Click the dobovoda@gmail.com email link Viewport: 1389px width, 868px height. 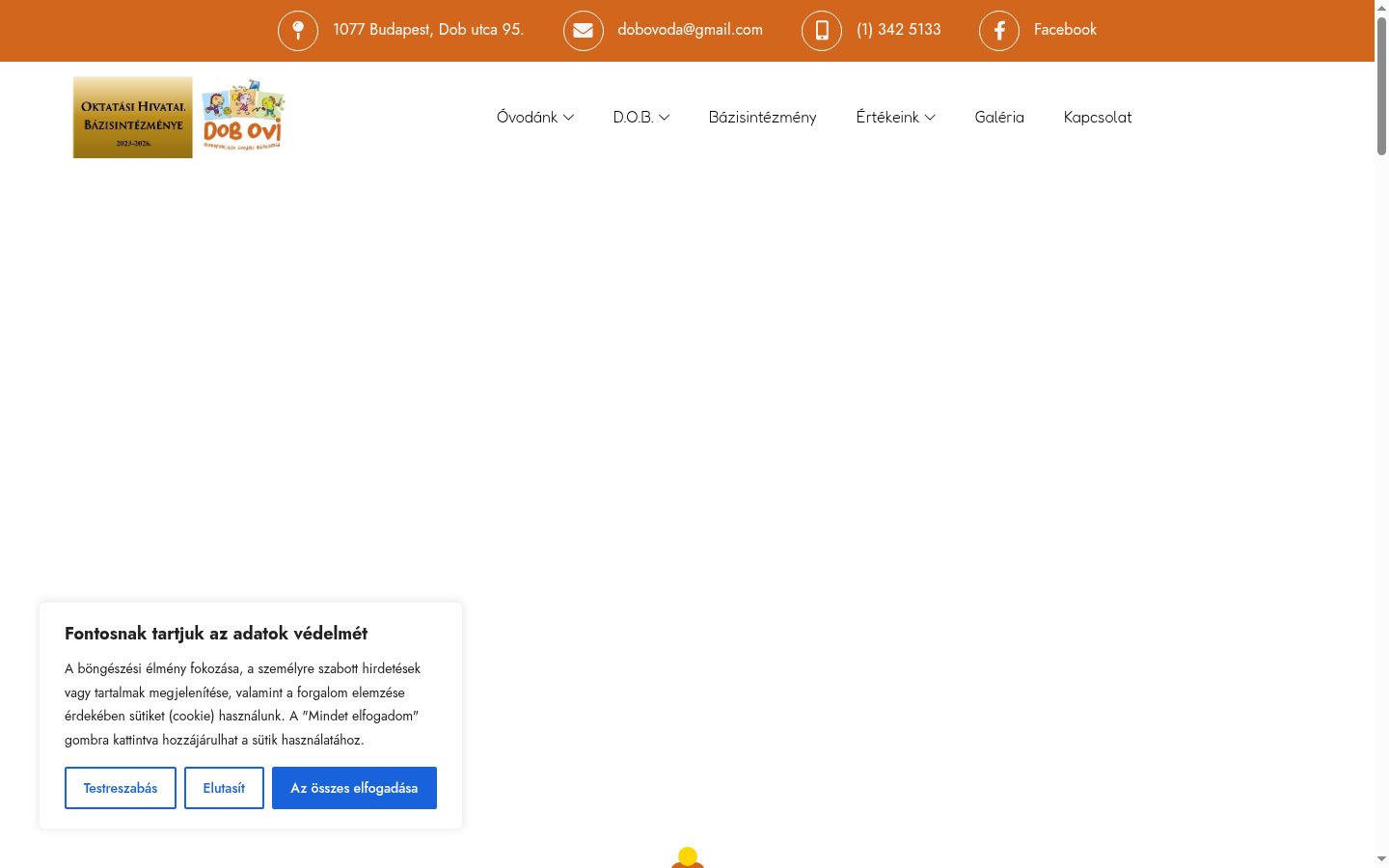(690, 30)
